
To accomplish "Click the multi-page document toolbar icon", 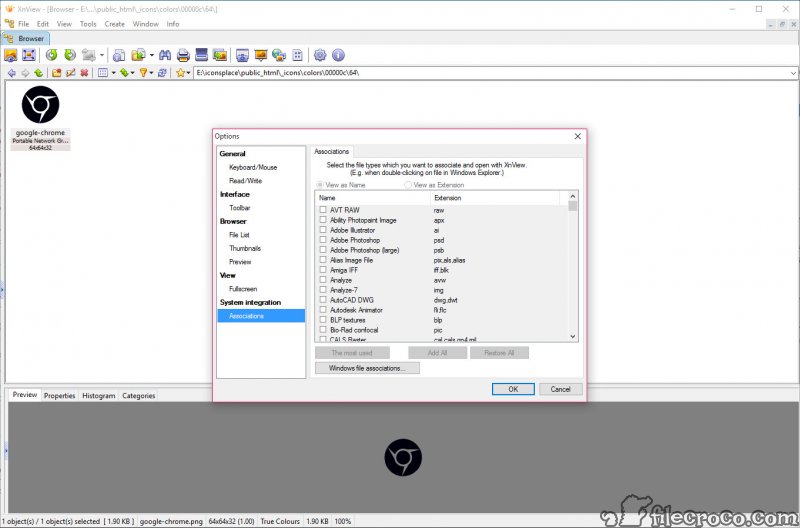I will [x=119, y=55].
